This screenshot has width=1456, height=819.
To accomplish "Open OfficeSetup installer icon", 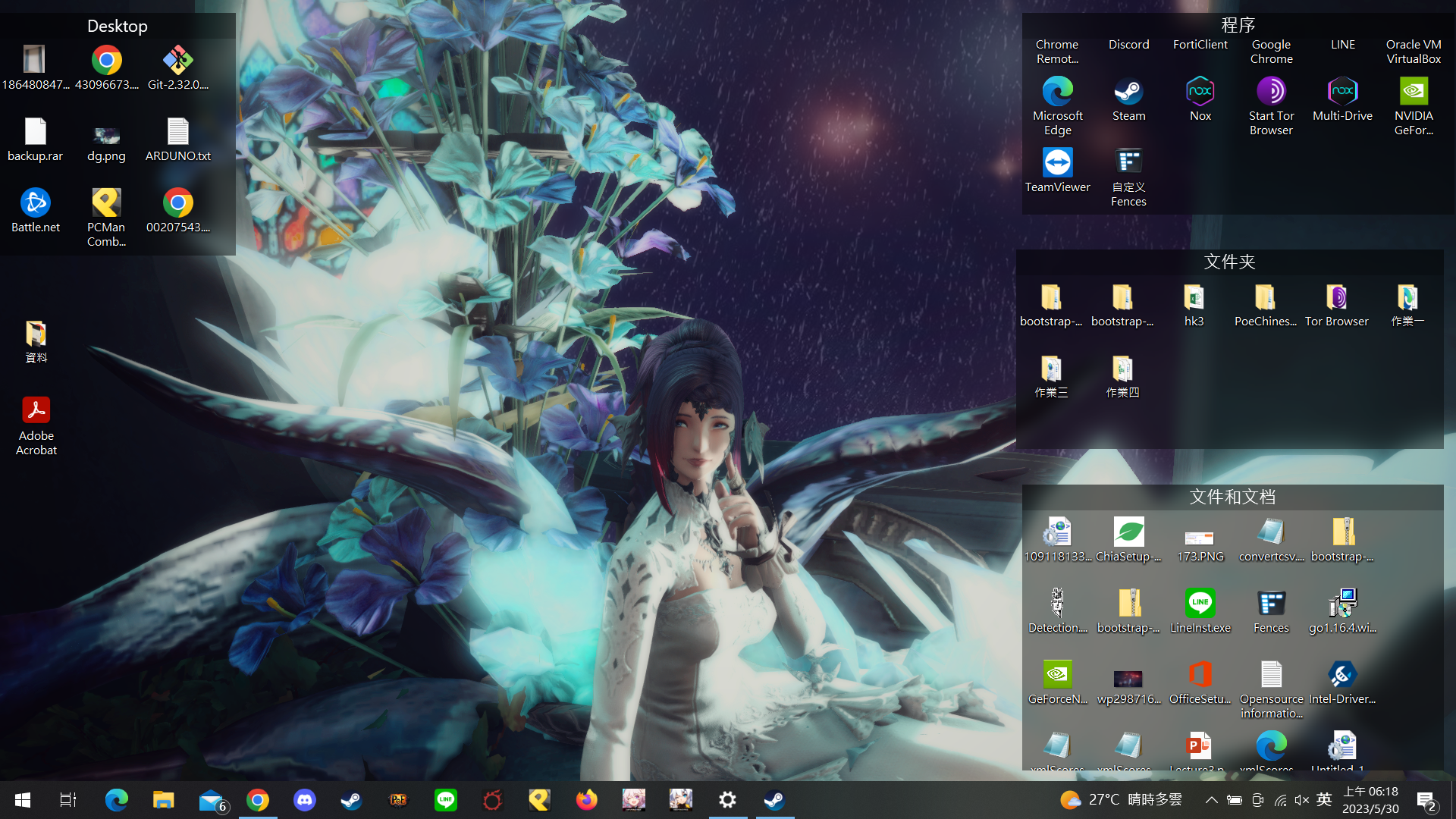I will tap(1200, 682).
